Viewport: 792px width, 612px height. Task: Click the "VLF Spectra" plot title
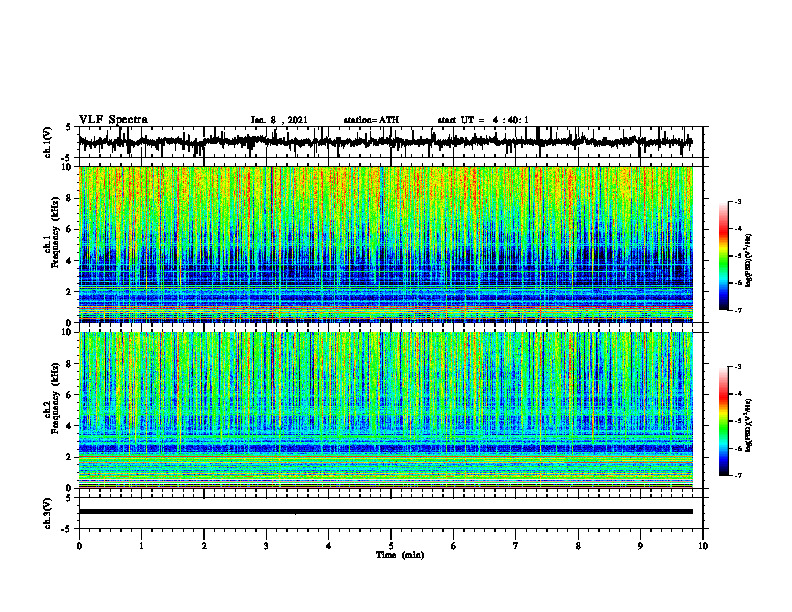113,120
